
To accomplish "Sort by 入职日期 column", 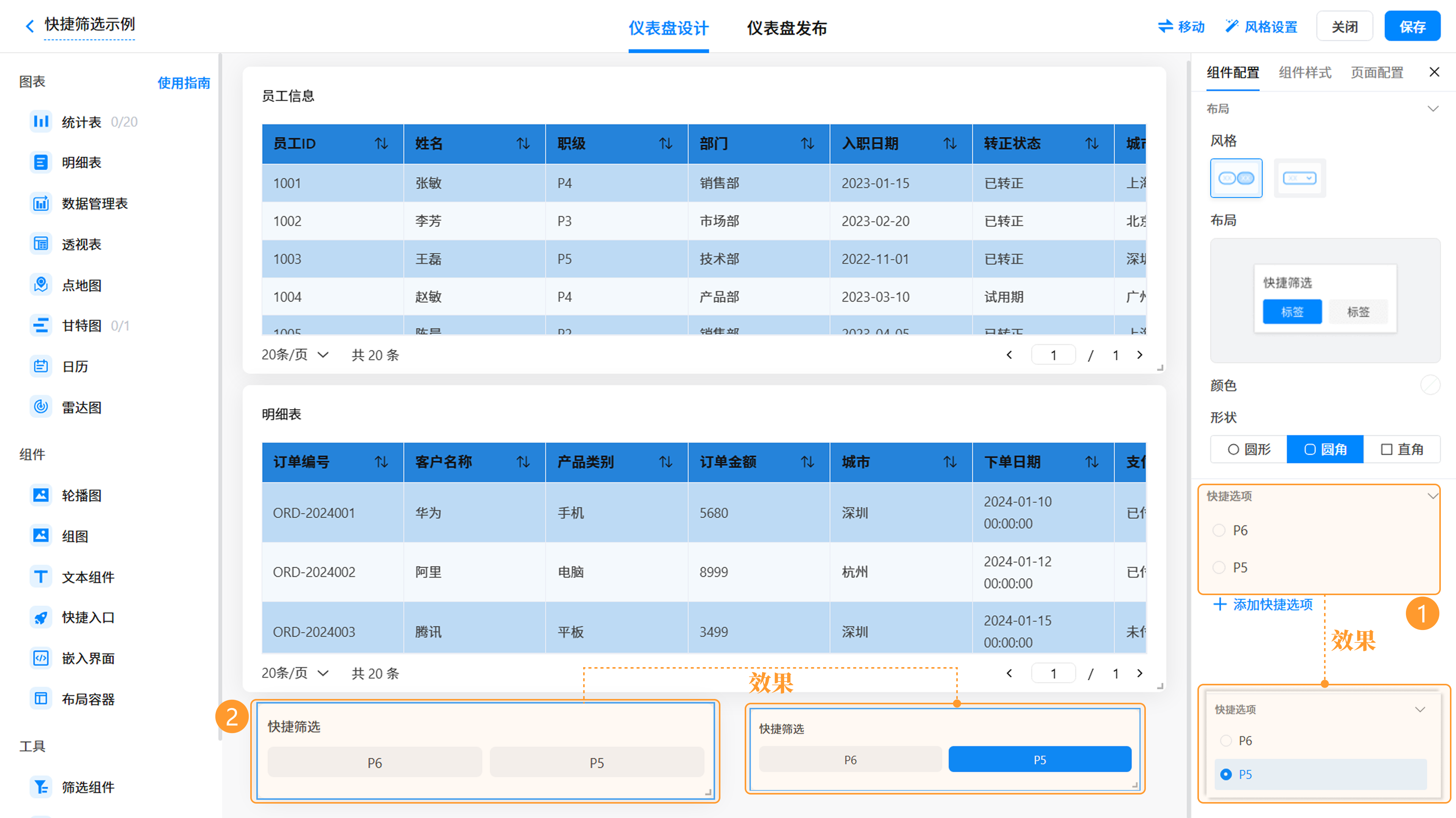I will [x=950, y=144].
